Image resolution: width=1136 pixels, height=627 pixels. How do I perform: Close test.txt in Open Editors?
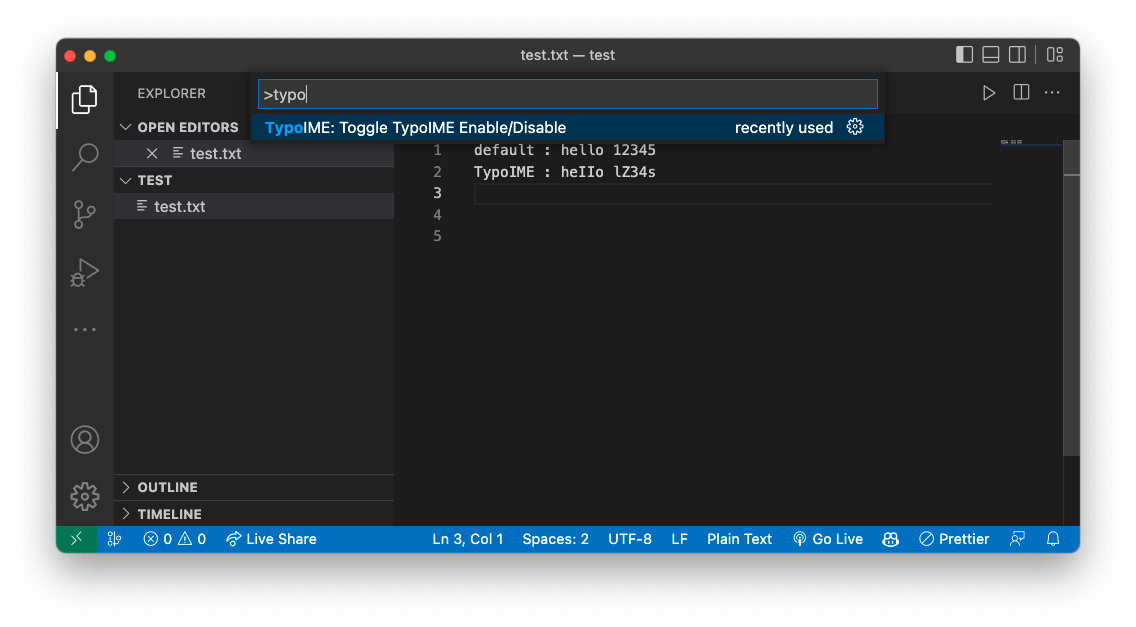click(151, 154)
